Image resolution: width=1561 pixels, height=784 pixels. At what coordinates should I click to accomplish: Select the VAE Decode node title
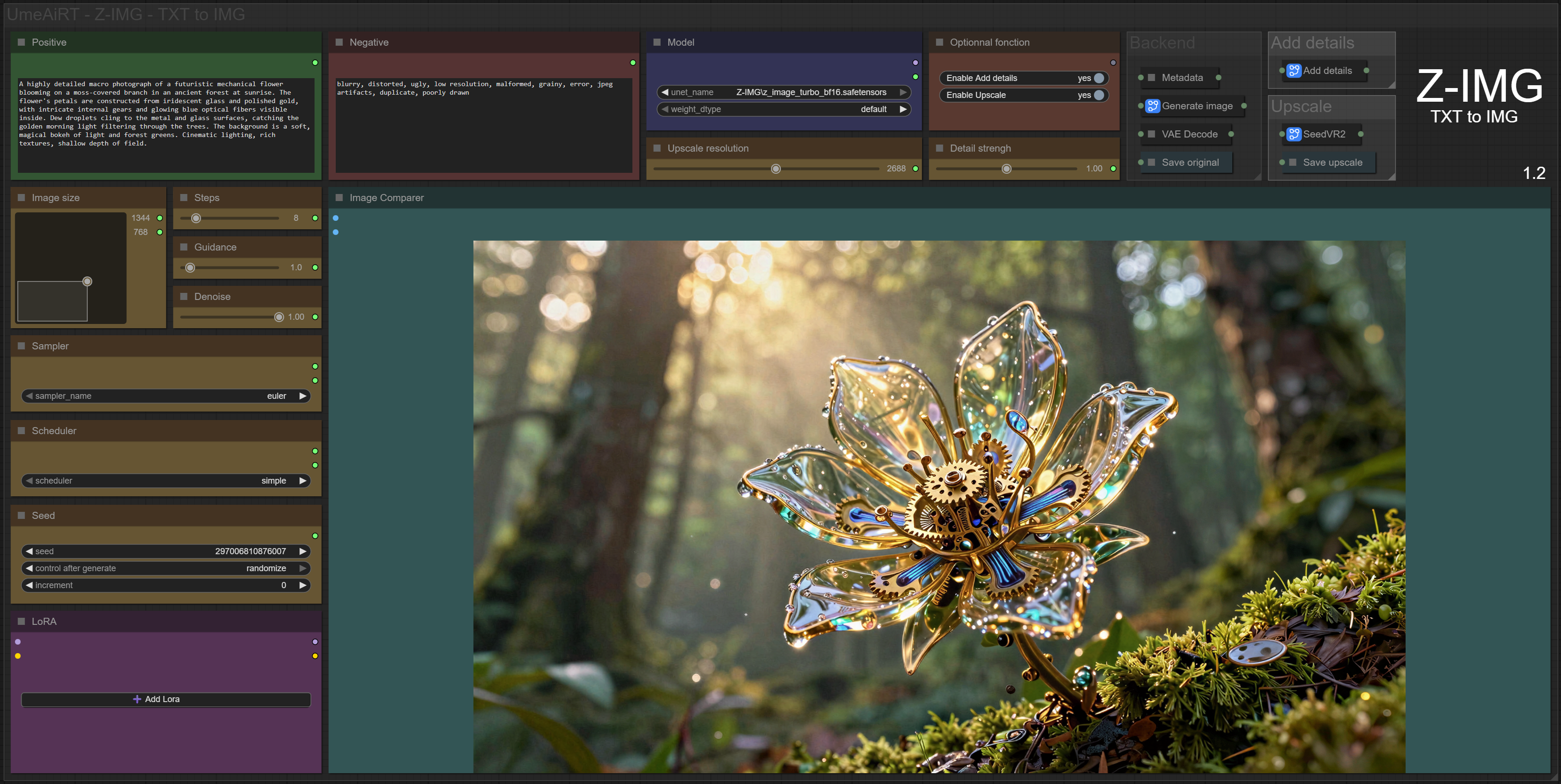1189,134
